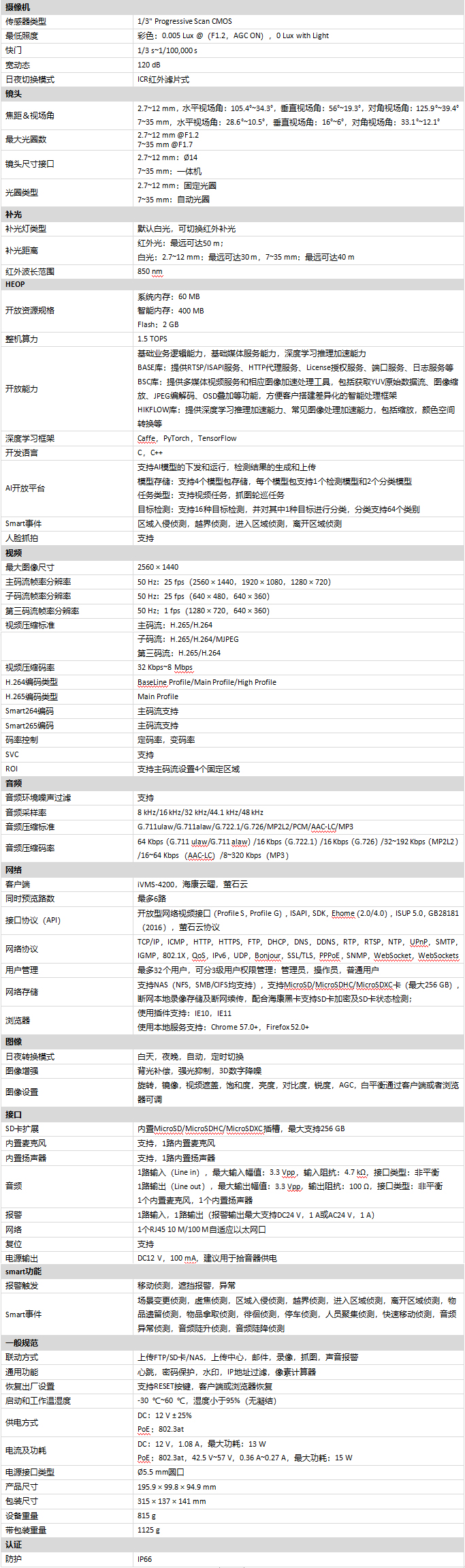Select the 镜头 section header
Image resolution: width=465 pixels, height=1568 pixels.
[14, 94]
